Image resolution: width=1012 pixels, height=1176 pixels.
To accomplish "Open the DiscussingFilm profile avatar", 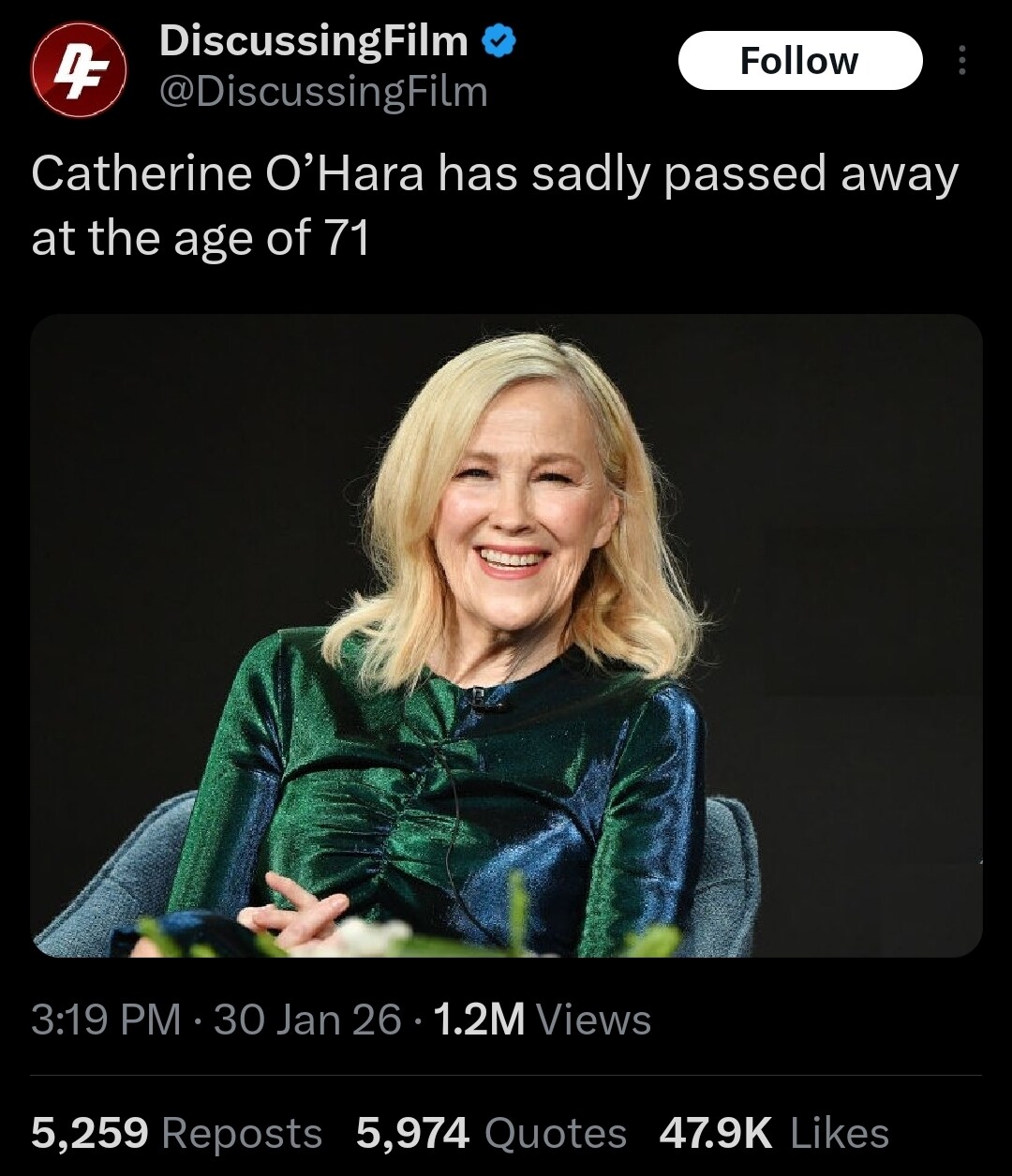I will click(x=79, y=69).
